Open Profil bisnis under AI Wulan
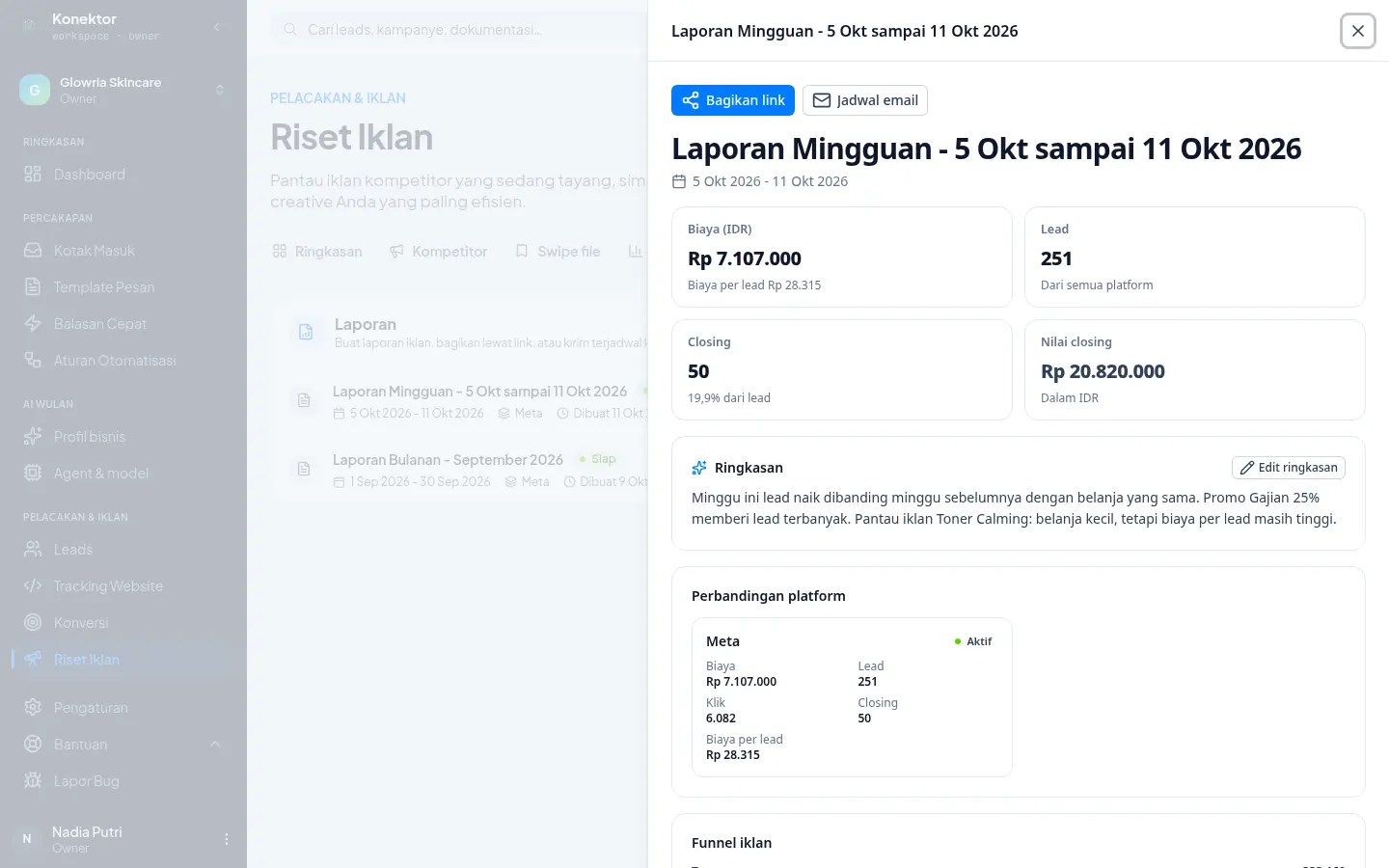 [123, 437]
